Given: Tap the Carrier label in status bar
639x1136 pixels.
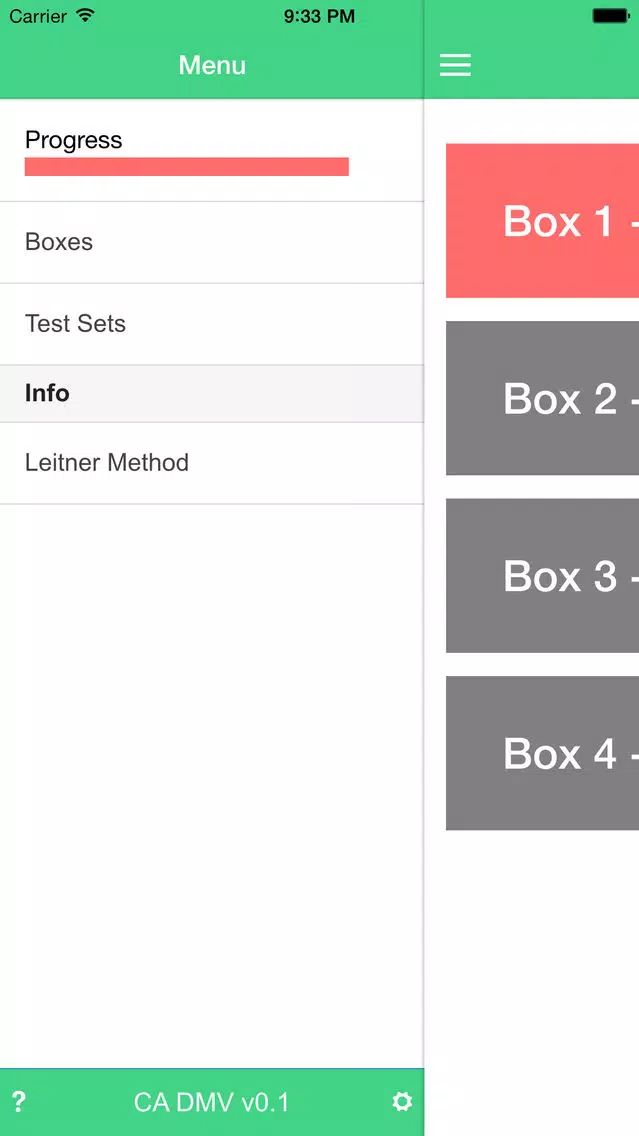Looking at the screenshot, I should pyautogui.click(x=38, y=15).
